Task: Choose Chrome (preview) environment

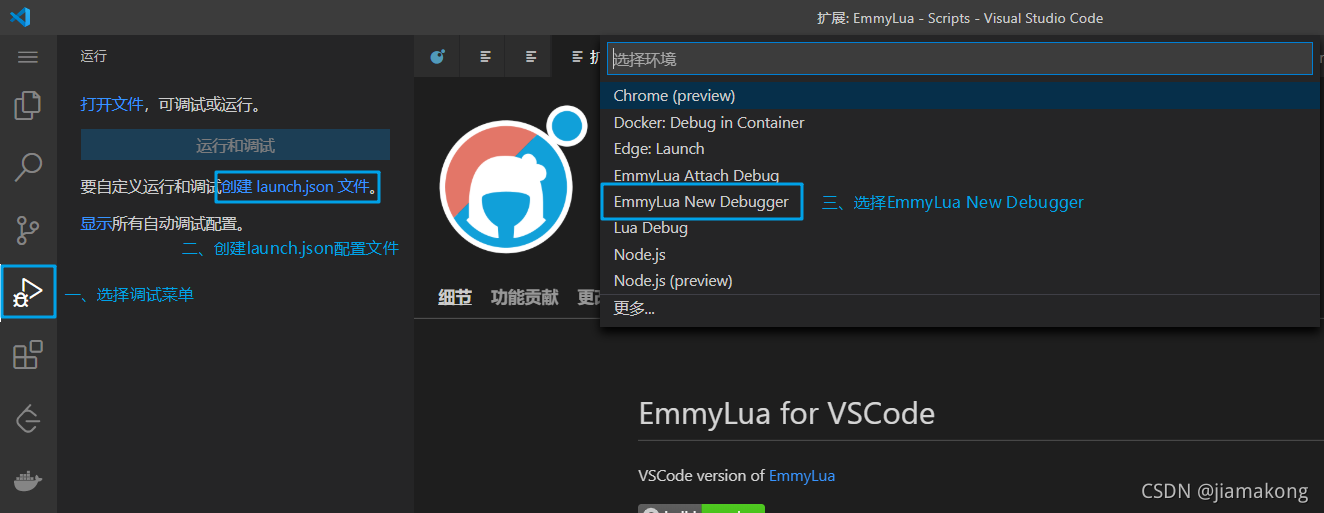Action: click(960, 96)
